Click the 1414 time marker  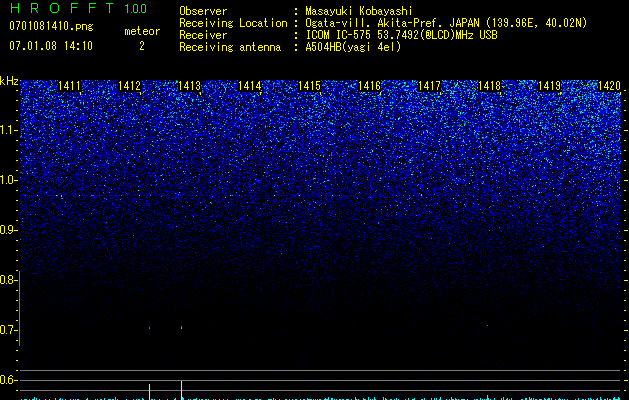click(250, 85)
